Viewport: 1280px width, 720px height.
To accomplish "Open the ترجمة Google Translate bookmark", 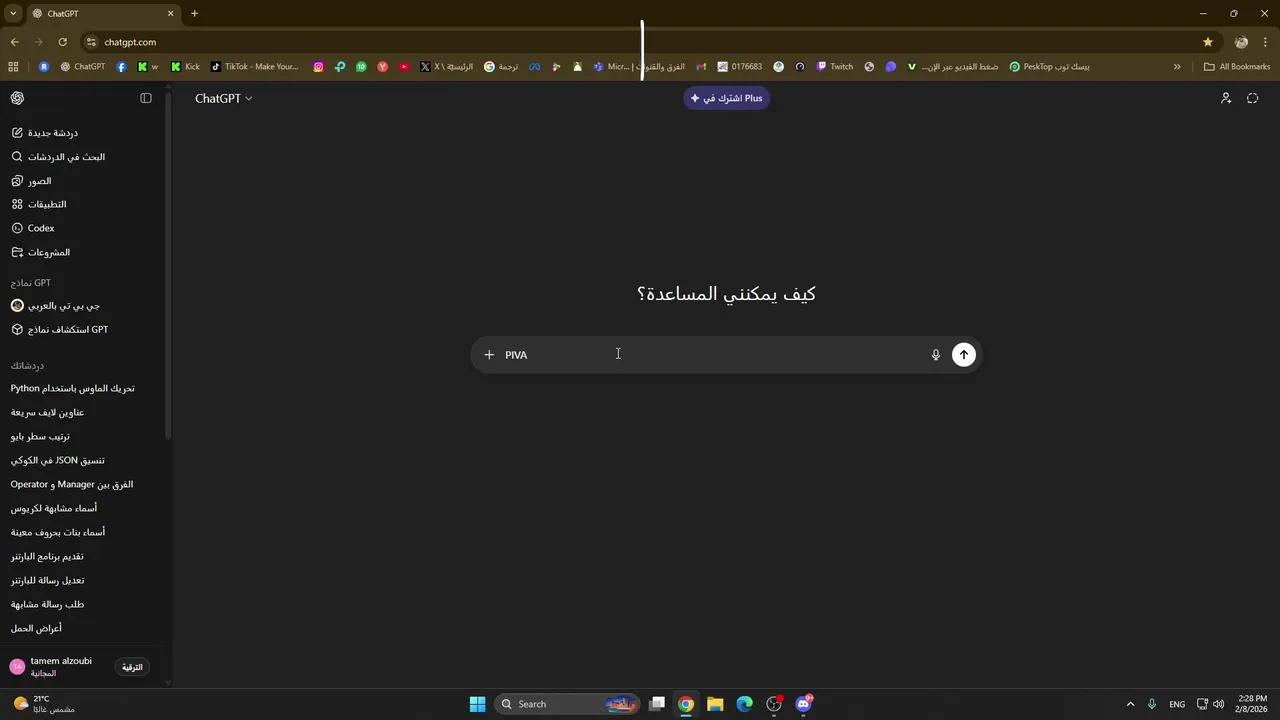I will pos(501,67).
